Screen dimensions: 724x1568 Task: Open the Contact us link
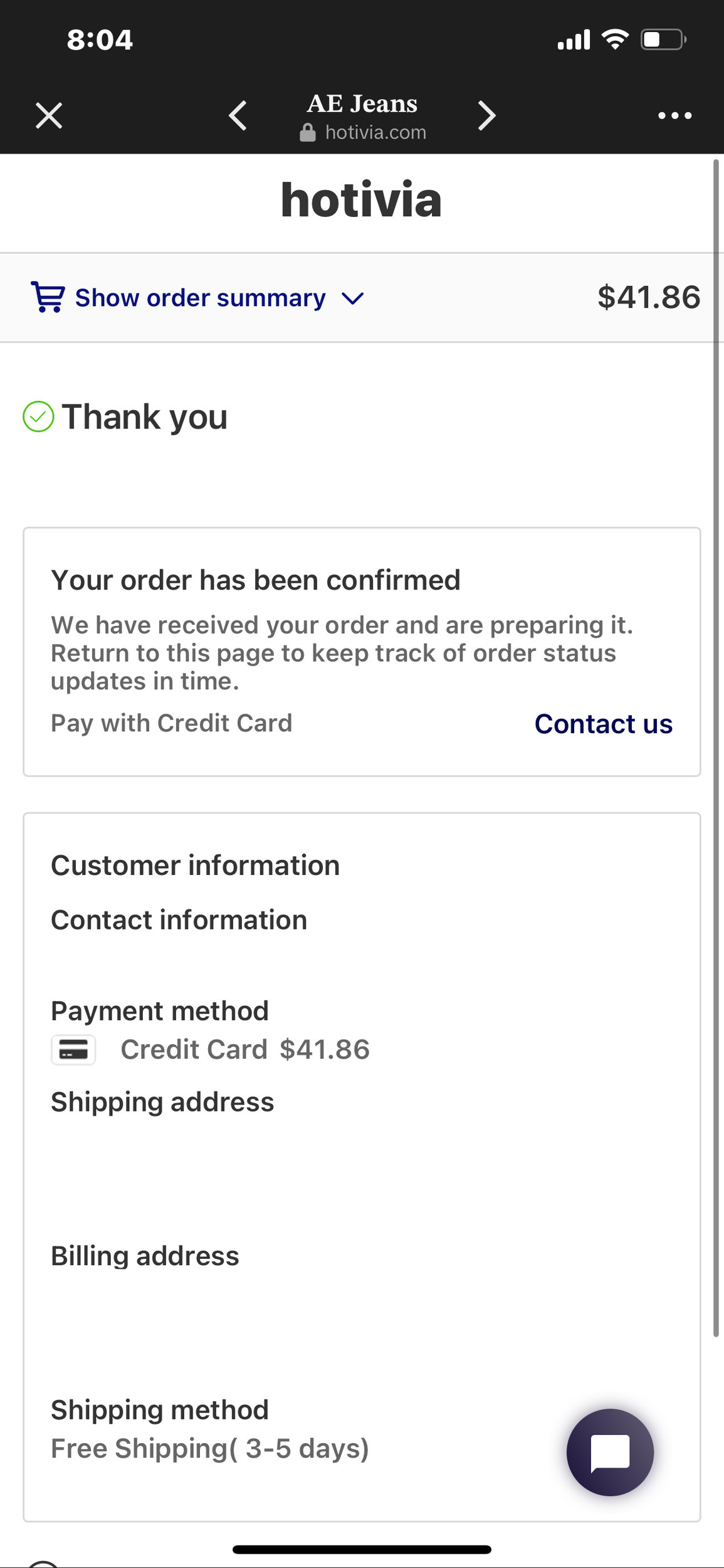pos(603,724)
